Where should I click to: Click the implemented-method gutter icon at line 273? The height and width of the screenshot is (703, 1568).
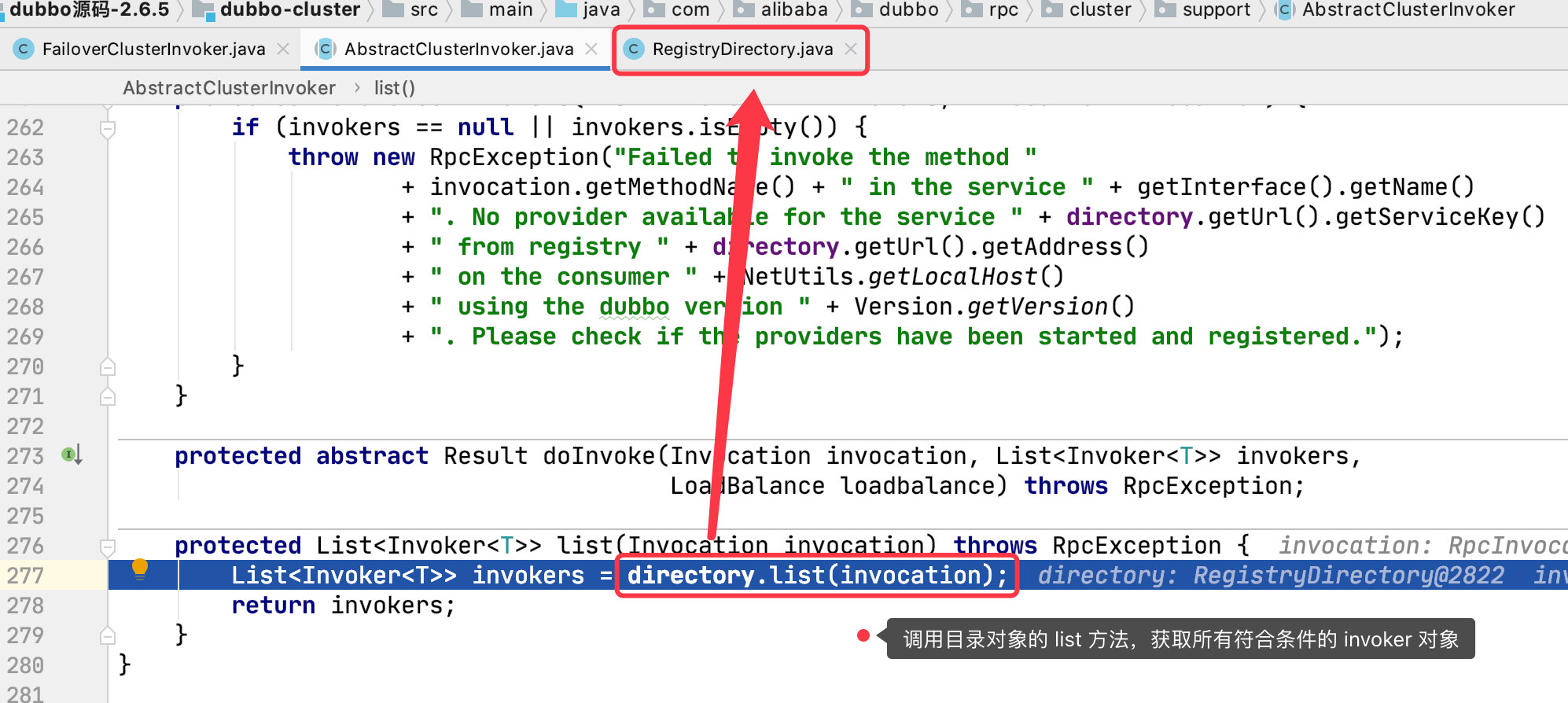point(72,455)
